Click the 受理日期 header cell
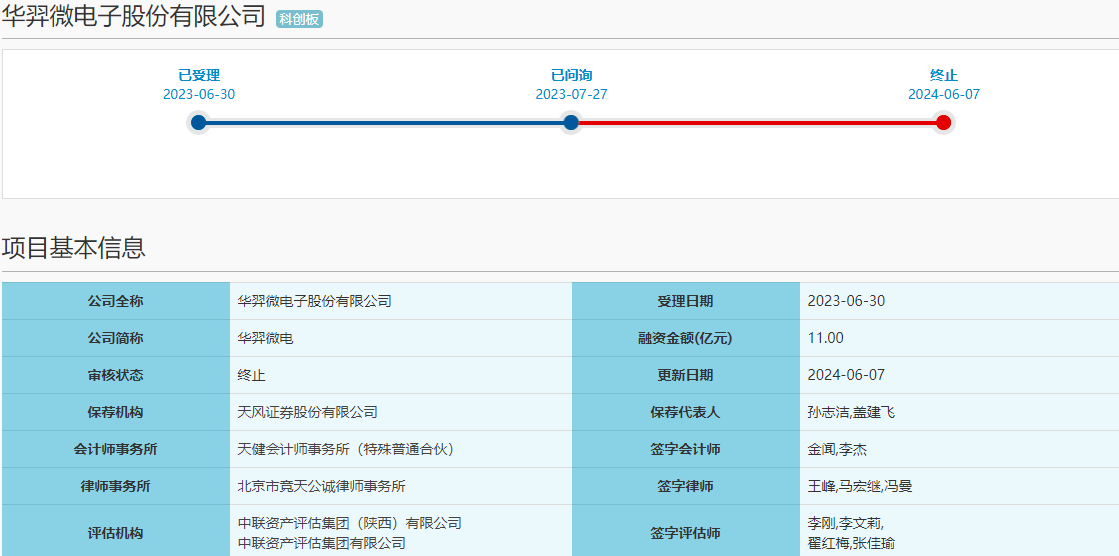The width and height of the screenshot is (1119, 556). 686,301
